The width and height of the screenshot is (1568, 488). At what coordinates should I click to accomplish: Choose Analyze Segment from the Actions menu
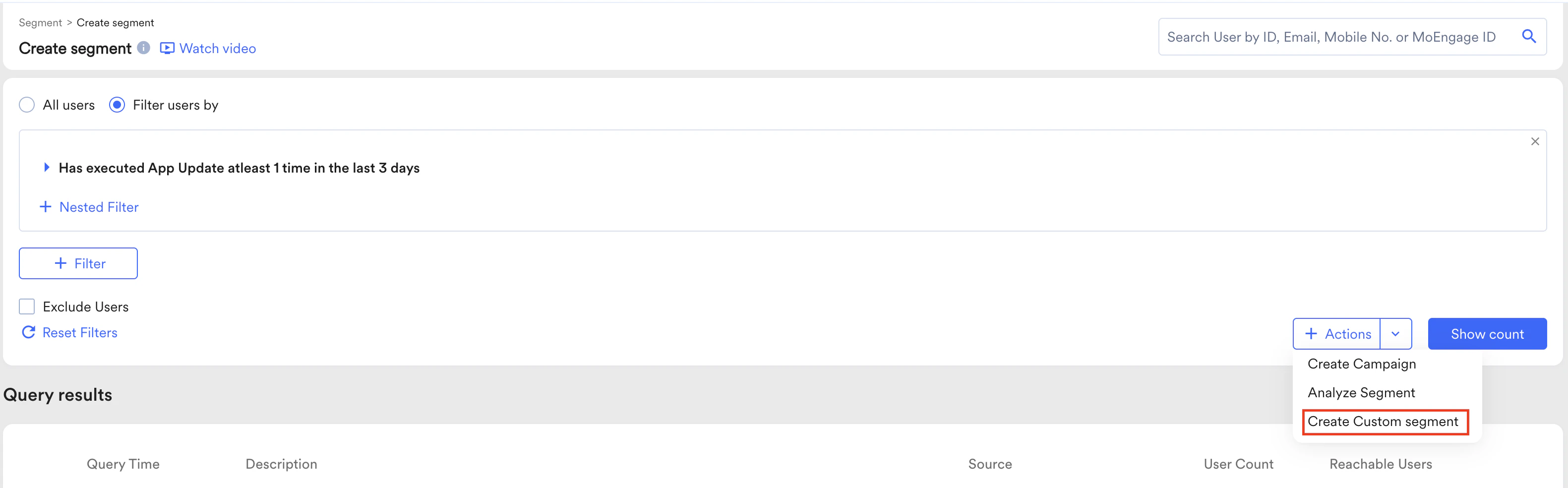tap(1362, 392)
